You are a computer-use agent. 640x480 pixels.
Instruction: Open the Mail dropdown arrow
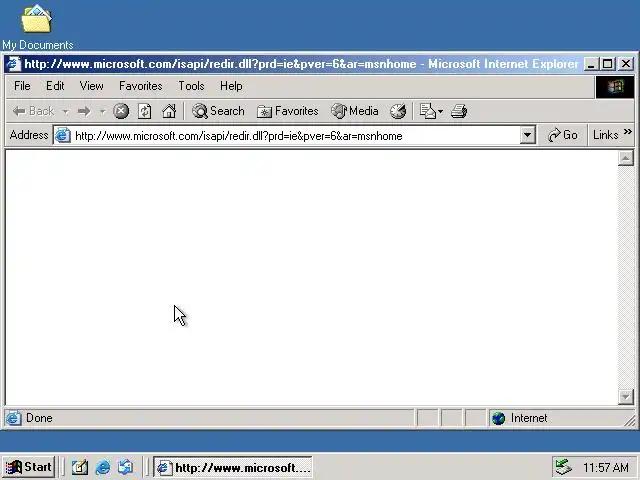pos(440,111)
